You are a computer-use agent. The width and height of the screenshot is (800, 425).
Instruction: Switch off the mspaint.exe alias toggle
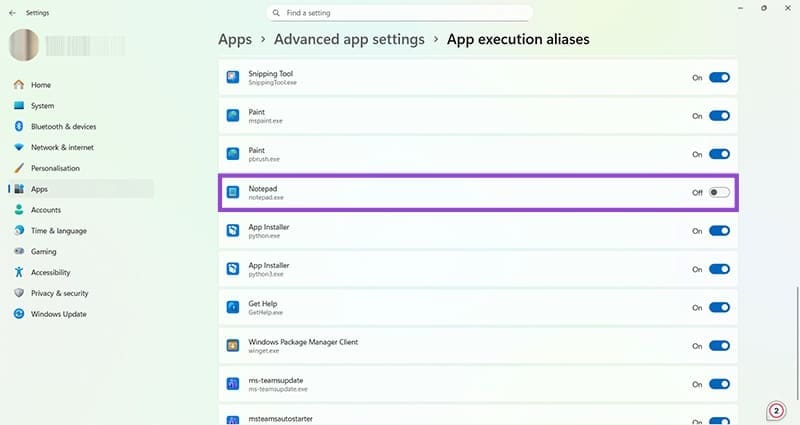pyautogui.click(x=719, y=116)
